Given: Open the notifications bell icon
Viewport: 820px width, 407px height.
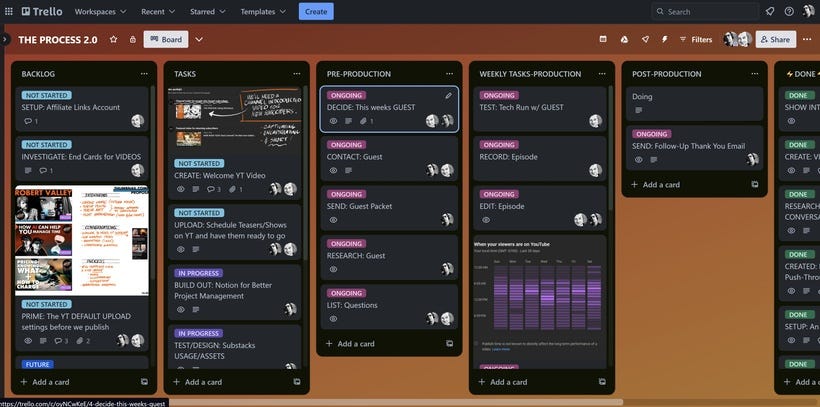Looking at the screenshot, I should tap(770, 11).
